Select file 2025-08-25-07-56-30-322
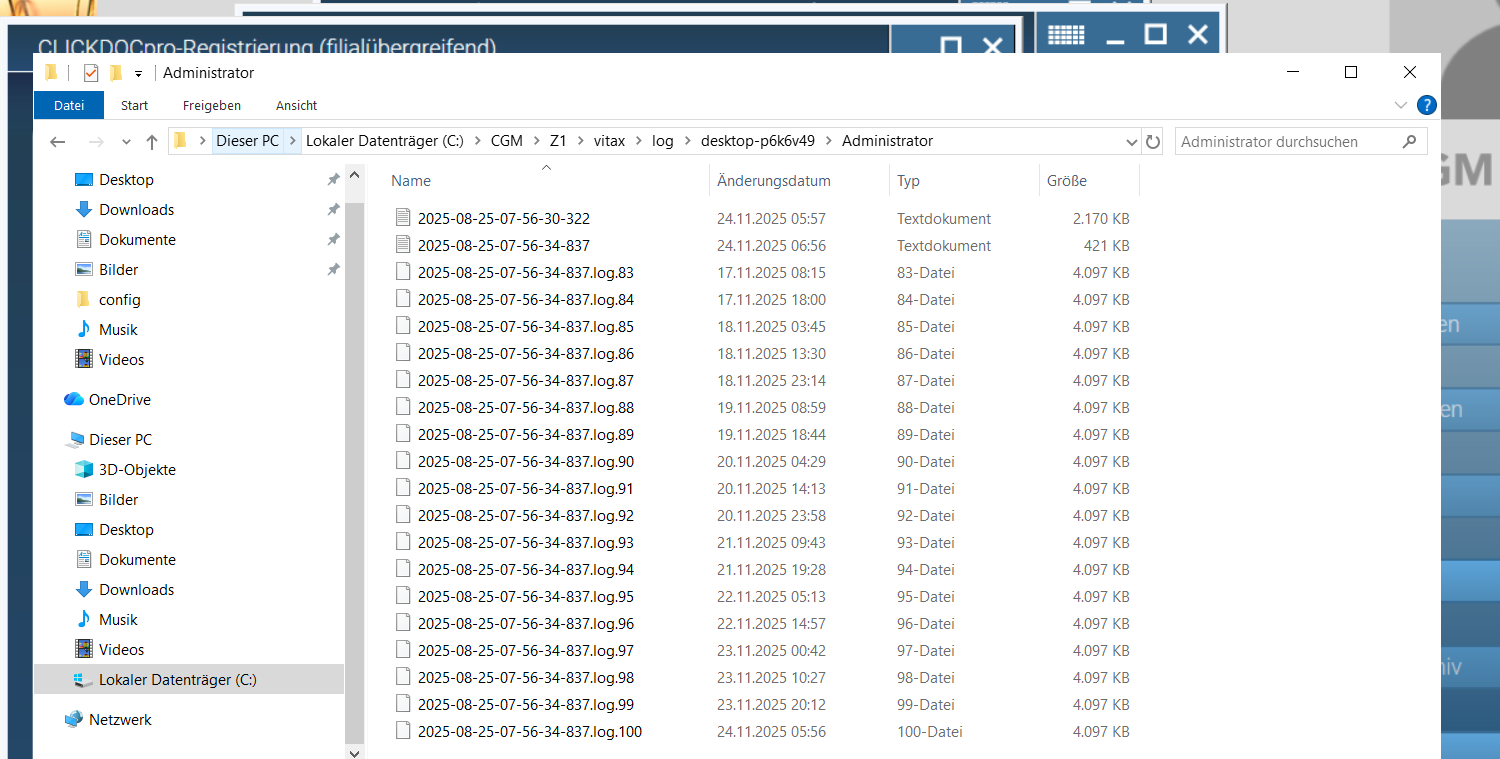This screenshot has width=1500, height=759. tap(503, 218)
